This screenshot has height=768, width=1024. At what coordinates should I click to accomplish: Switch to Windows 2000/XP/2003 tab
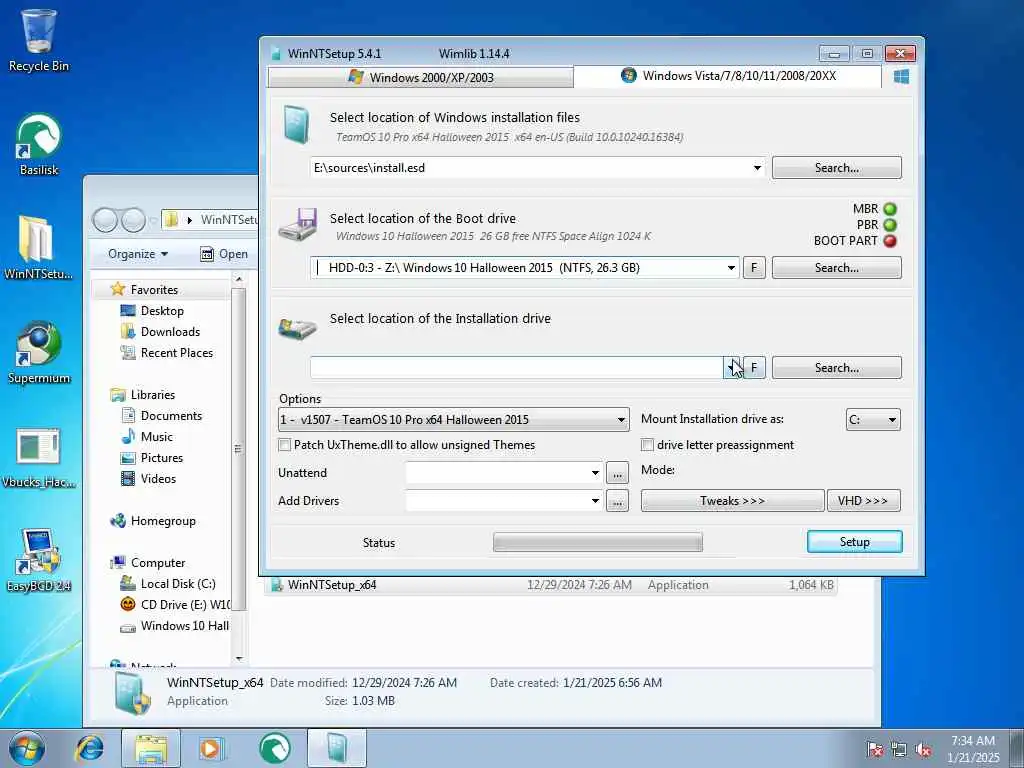coord(421,77)
